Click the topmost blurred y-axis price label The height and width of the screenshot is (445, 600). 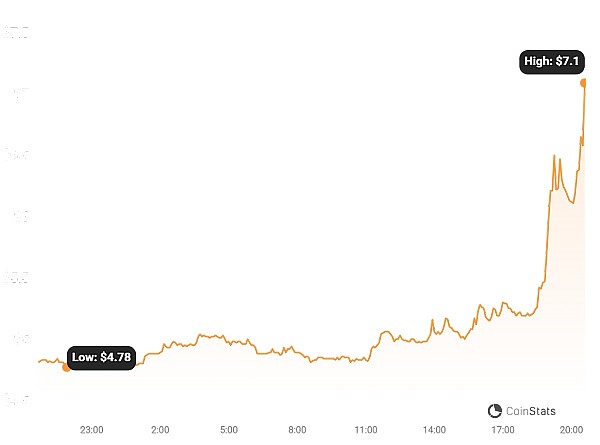point(17,33)
